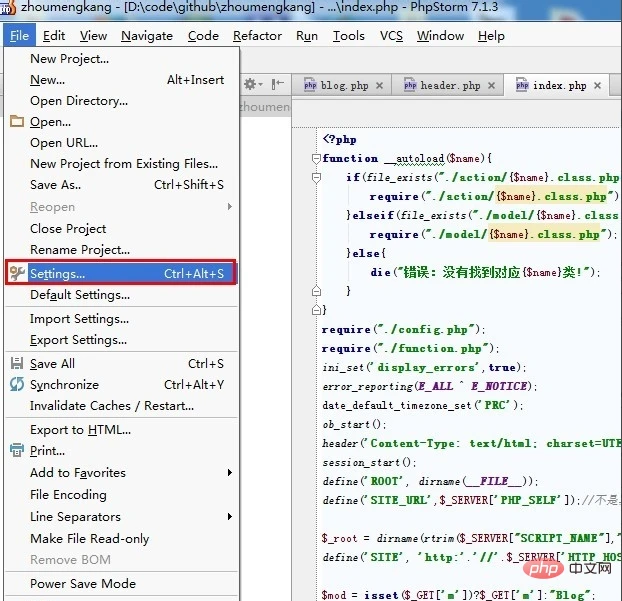This screenshot has width=622, height=601.
Task: Choose New Project from Existing Files...
Action: coord(121,163)
